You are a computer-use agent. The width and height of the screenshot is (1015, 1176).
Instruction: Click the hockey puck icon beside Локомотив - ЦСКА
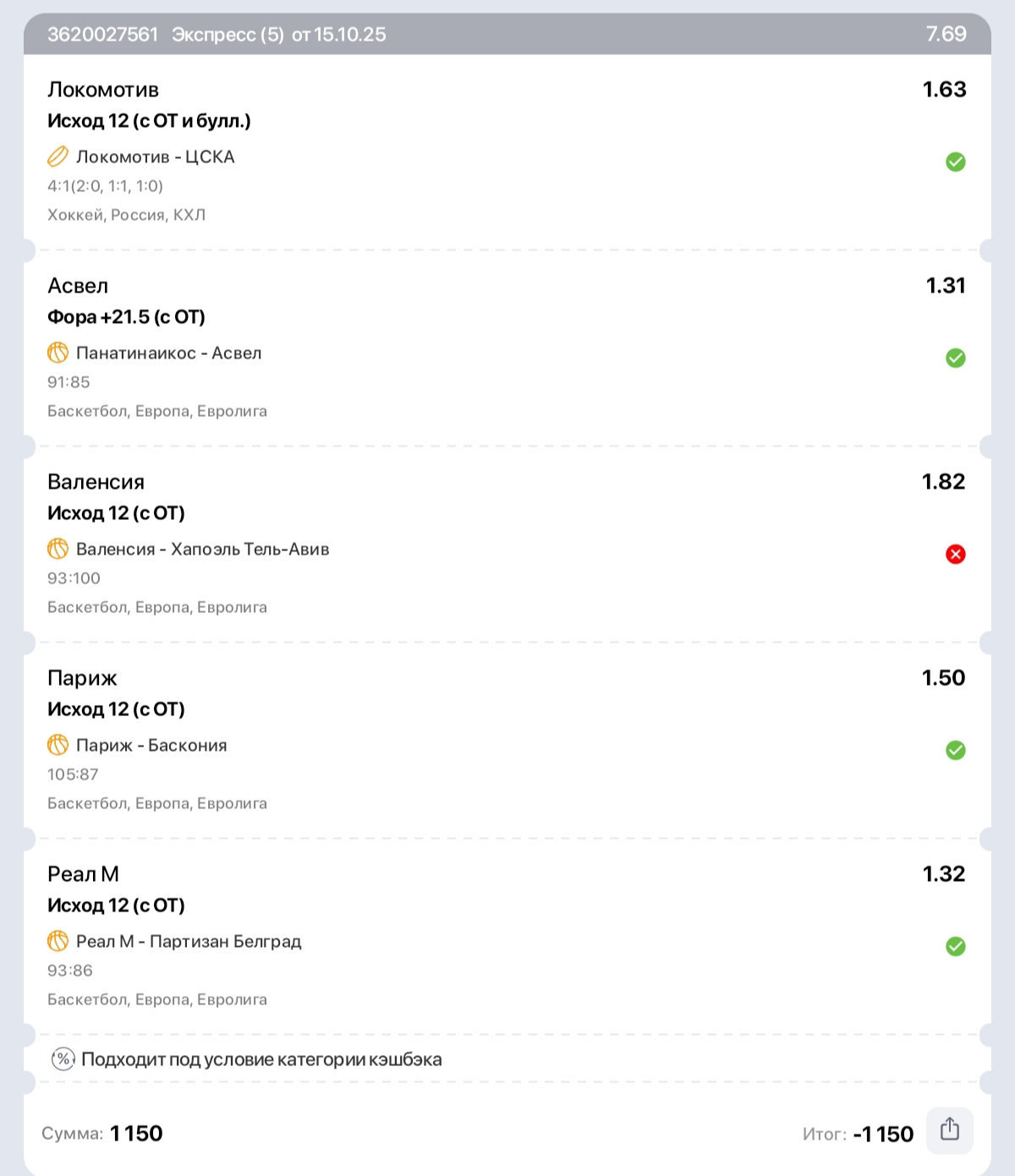[58, 156]
